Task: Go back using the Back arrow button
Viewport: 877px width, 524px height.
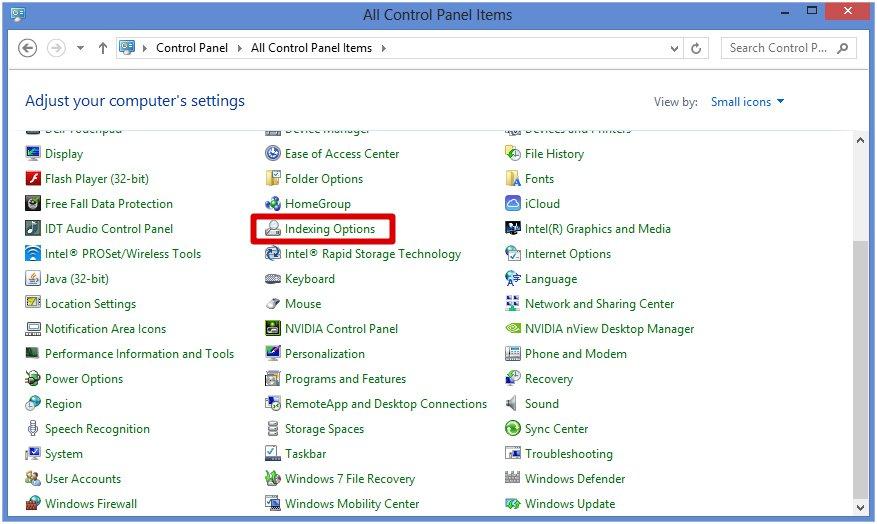Action: (28, 48)
